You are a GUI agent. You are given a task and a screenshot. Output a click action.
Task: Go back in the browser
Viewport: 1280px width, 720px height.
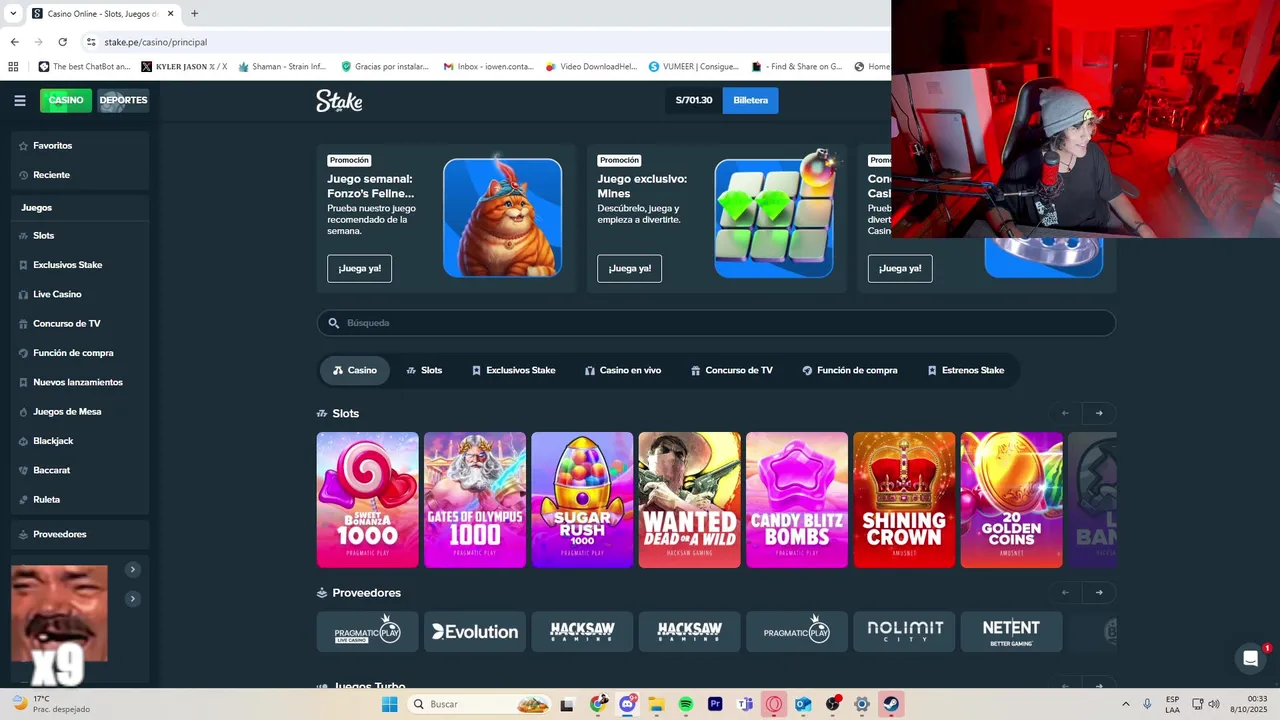(x=15, y=42)
